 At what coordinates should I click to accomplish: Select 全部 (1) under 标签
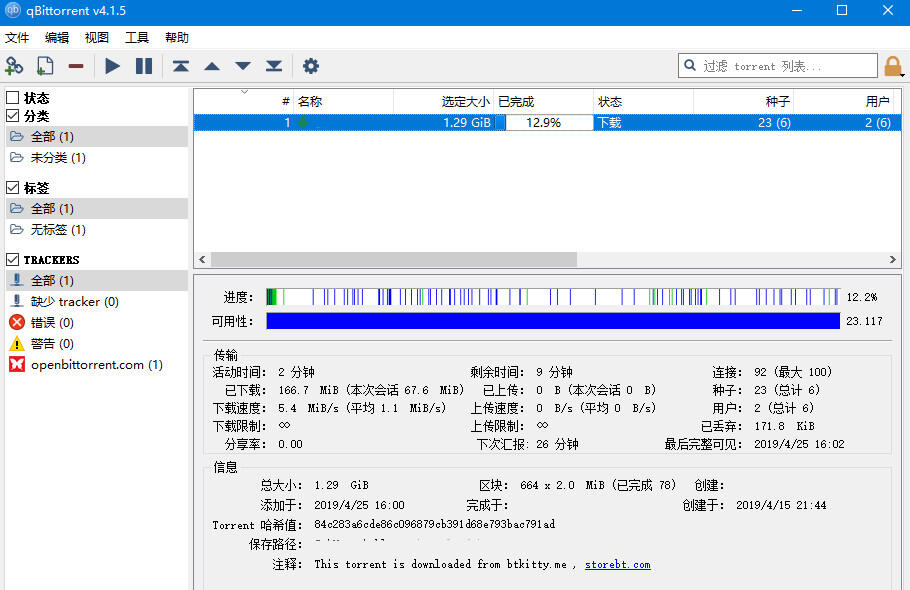pyautogui.click(x=97, y=208)
